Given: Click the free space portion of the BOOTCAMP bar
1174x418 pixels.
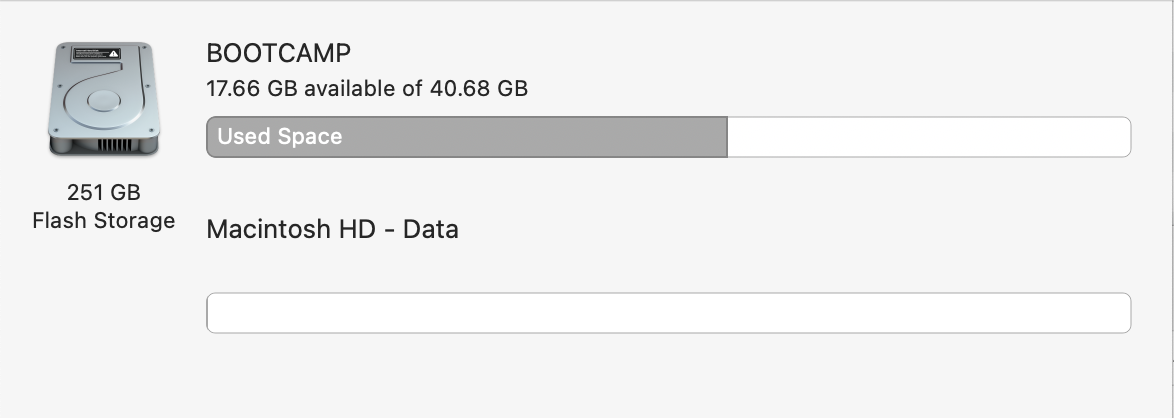Looking at the screenshot, I should pos(928,137).
